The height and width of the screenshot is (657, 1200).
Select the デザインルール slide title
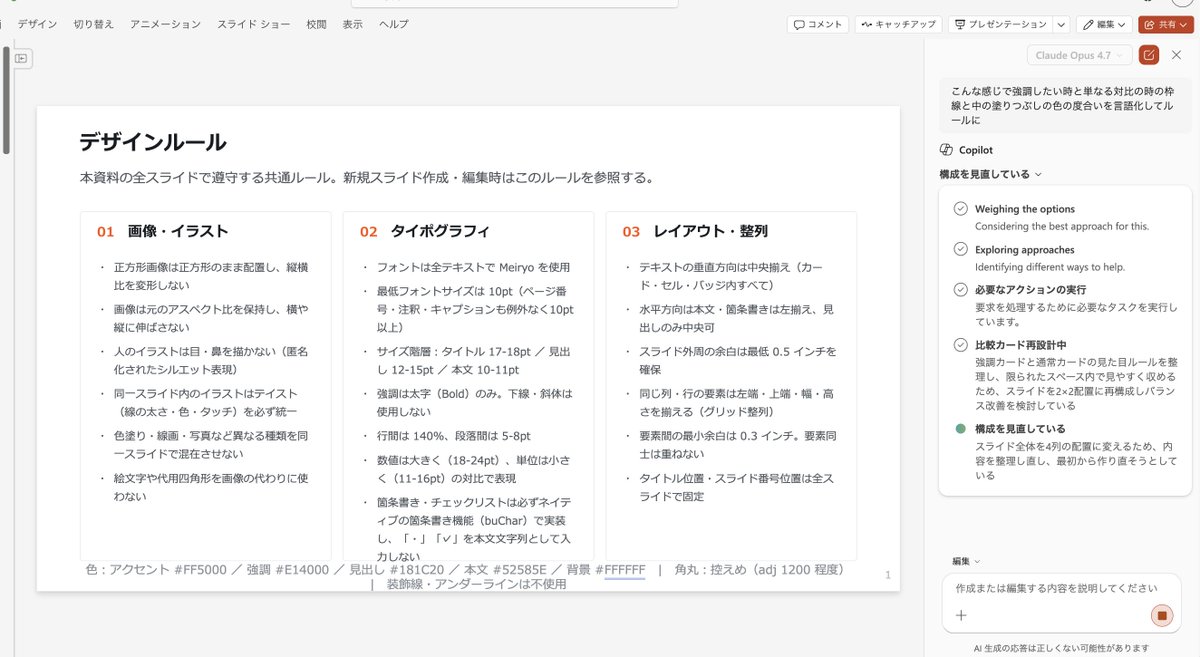(153, 142)
